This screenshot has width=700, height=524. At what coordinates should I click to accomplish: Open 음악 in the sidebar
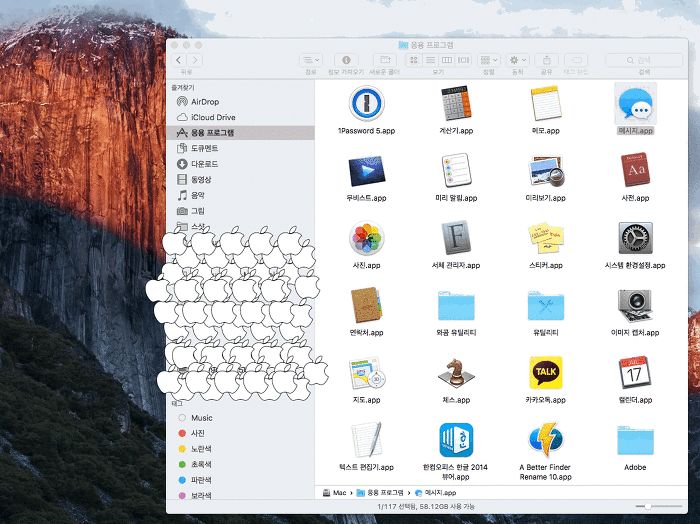tap(240, 195)
